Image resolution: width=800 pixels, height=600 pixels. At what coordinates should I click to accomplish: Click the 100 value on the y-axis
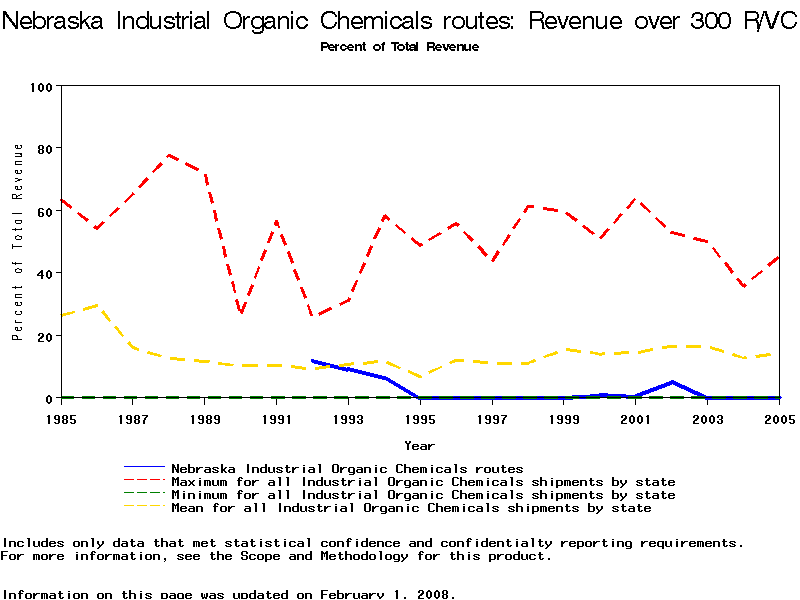[x=41, y=87]
